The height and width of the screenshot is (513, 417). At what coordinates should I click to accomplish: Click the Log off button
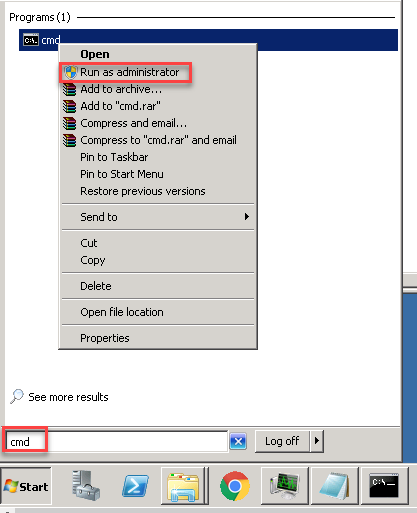pos(282,441)
